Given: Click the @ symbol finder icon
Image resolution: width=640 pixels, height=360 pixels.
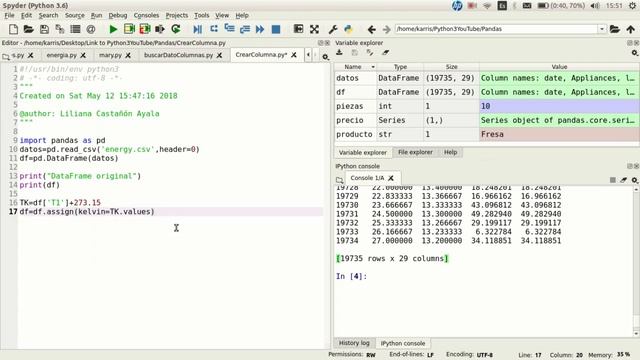Looking at the screenshot, I should [91, 29].
